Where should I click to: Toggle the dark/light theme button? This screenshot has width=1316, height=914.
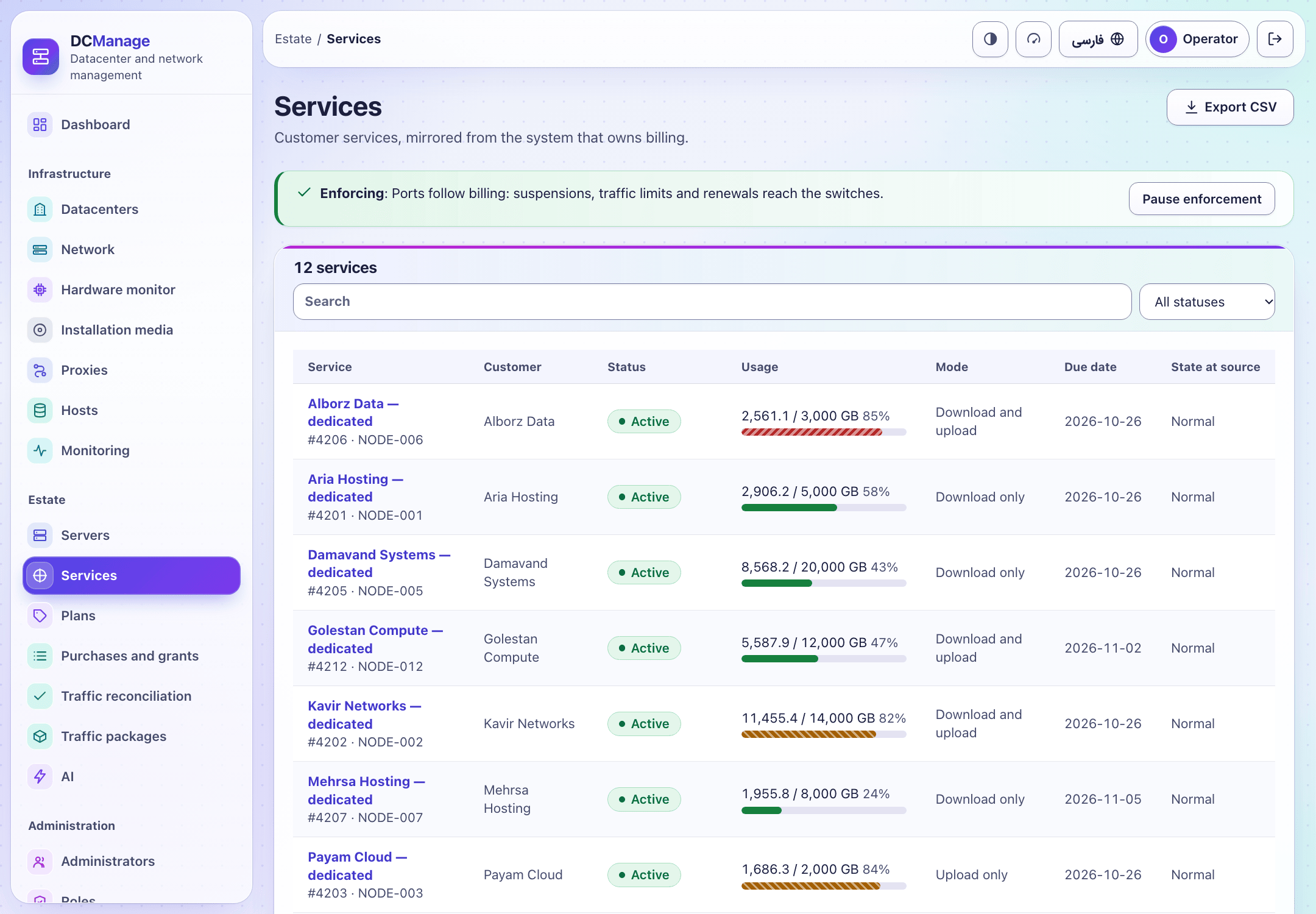coord(991,39)
